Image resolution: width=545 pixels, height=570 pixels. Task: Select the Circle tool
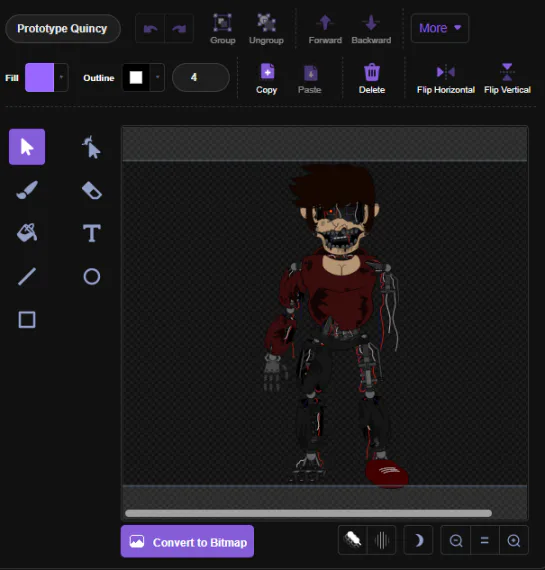92,277
